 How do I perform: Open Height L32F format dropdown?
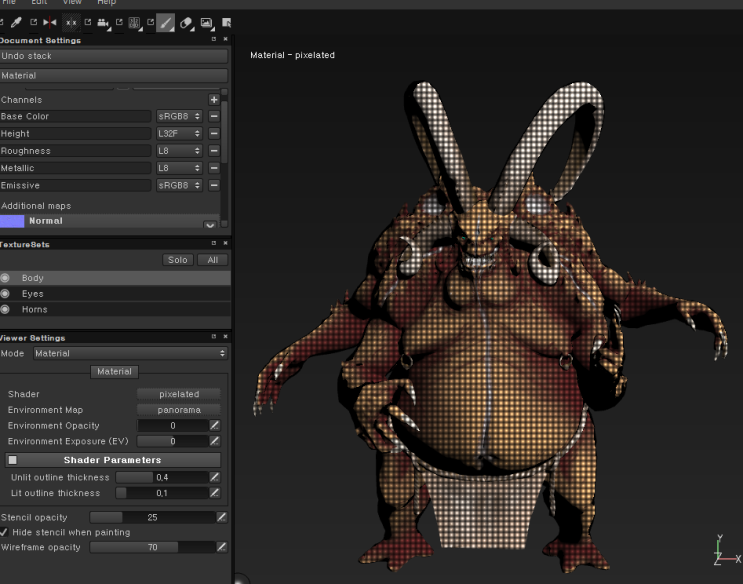(179, 134)
